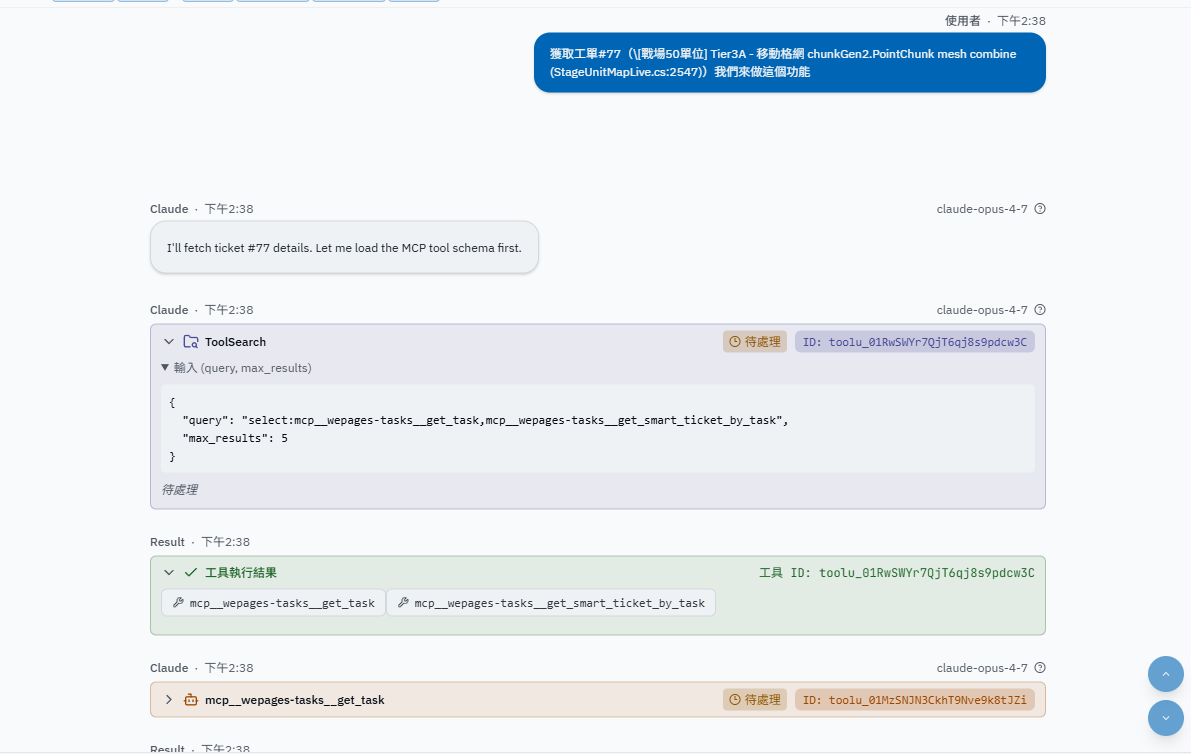Click the claude-opus-4-7 label above get_task call
Image resolution: width=1191 pixels, height=754 pixels.
pyautogui.click(x=981, y=667)
